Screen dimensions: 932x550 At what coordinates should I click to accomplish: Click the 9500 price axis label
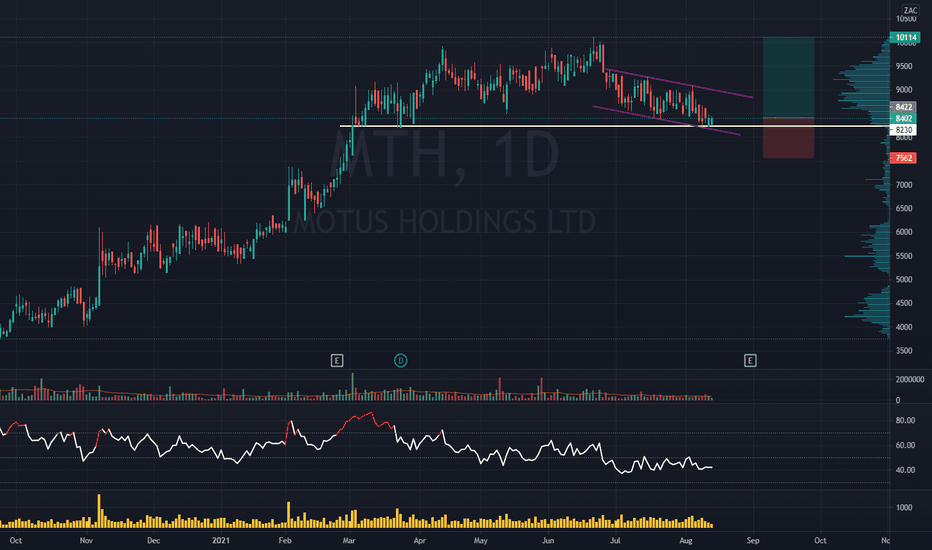click(903, 66)
